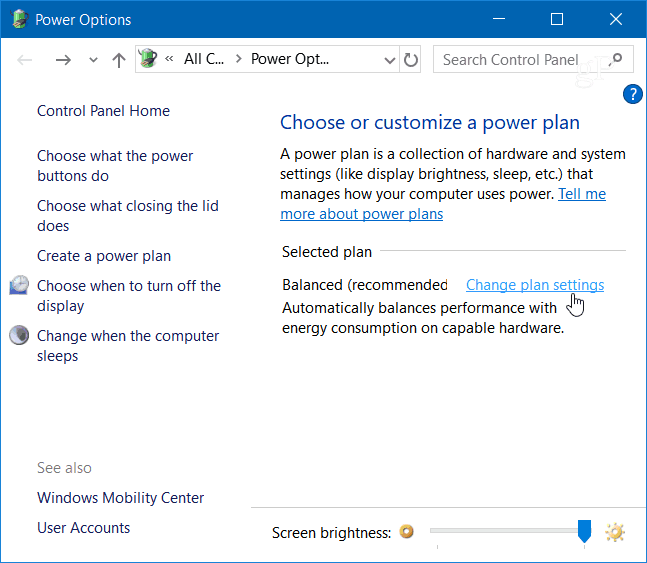Click the high brightness sun icon
Screen dimensions: 647x563
click(x=615, y=532)
